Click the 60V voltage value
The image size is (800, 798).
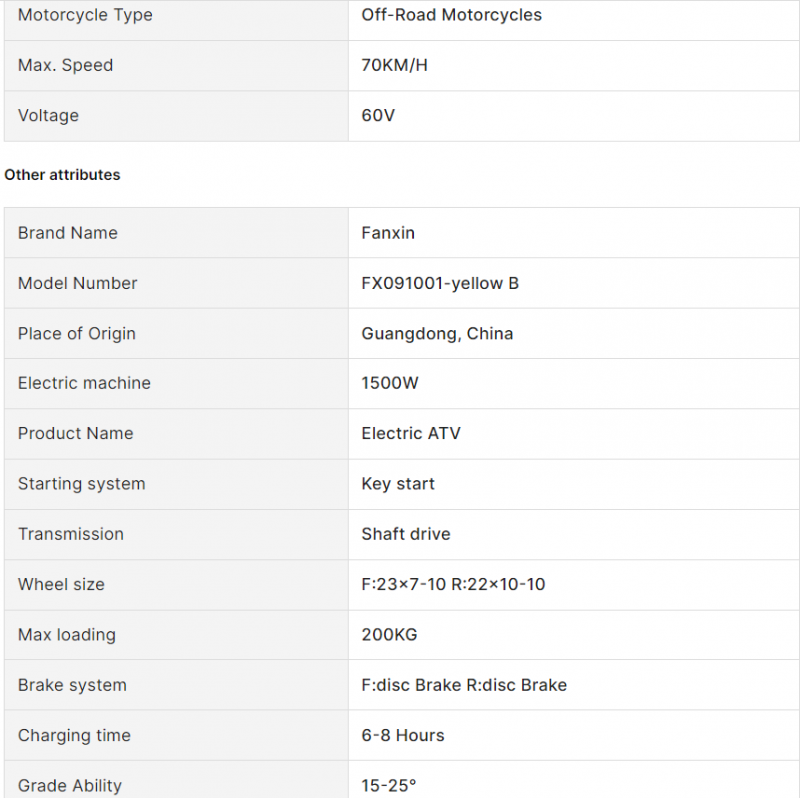(378, 115)
